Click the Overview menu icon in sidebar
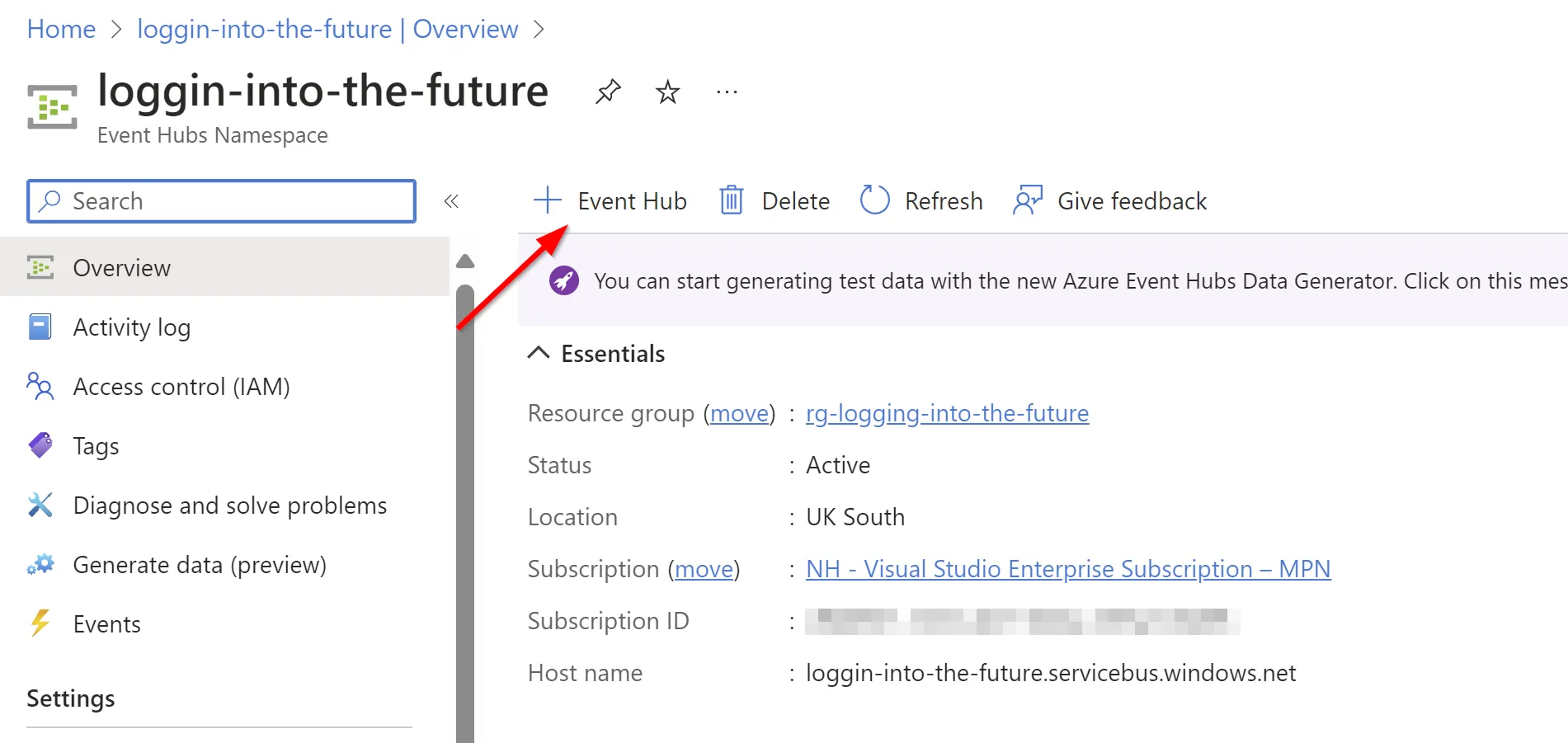 [40, 267]
